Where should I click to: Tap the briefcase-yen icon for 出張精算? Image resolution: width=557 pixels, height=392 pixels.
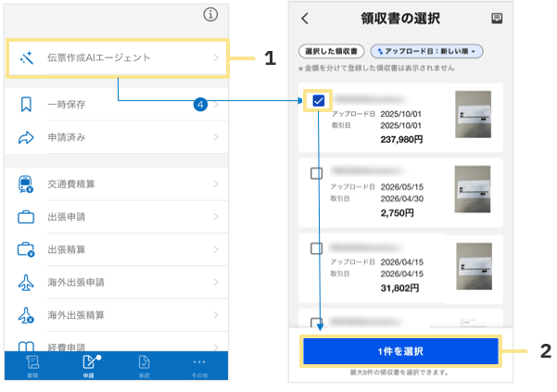26,250
